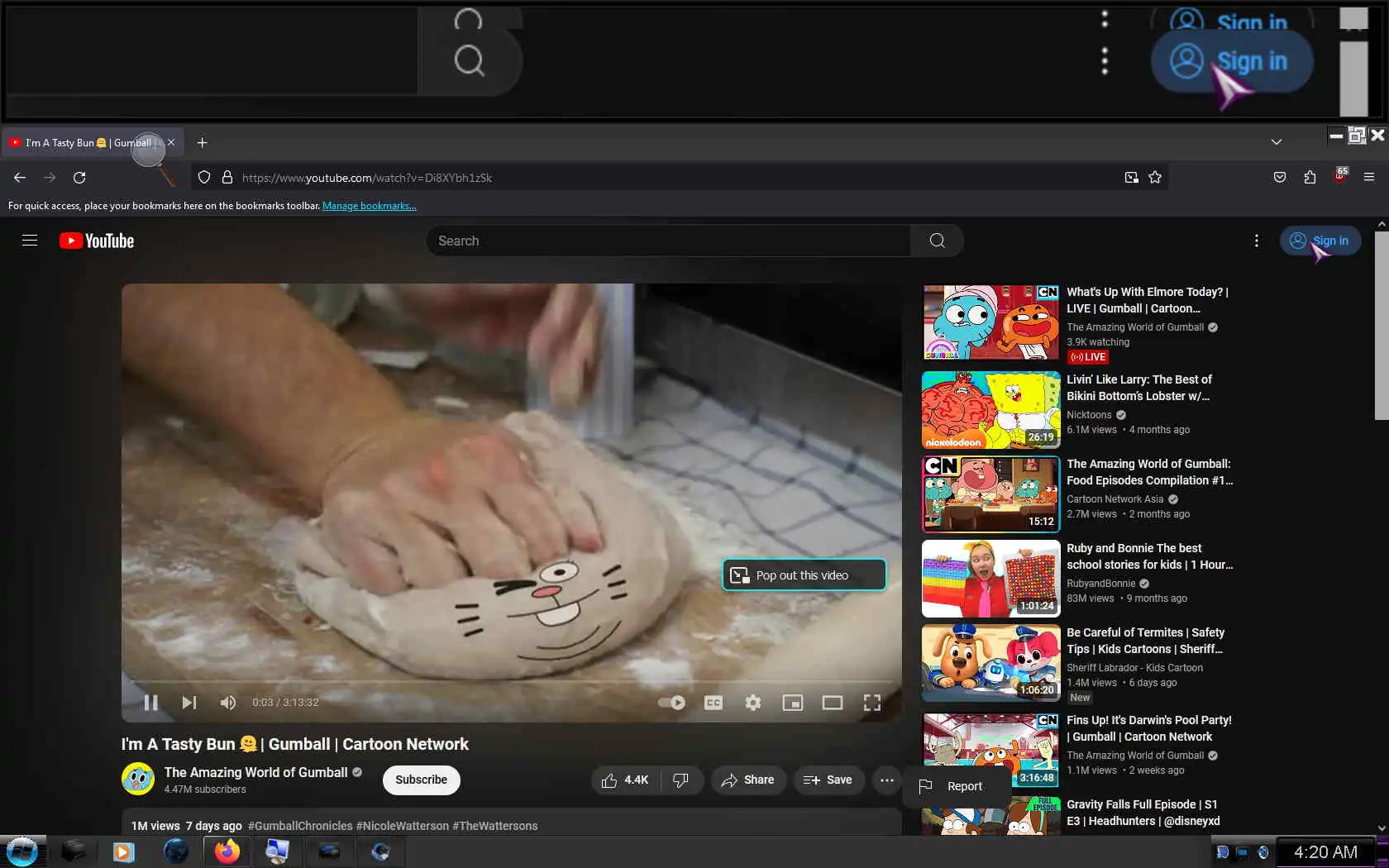Click the Manage bookmarks link
1389x868 pixels.
pos(370,206)
